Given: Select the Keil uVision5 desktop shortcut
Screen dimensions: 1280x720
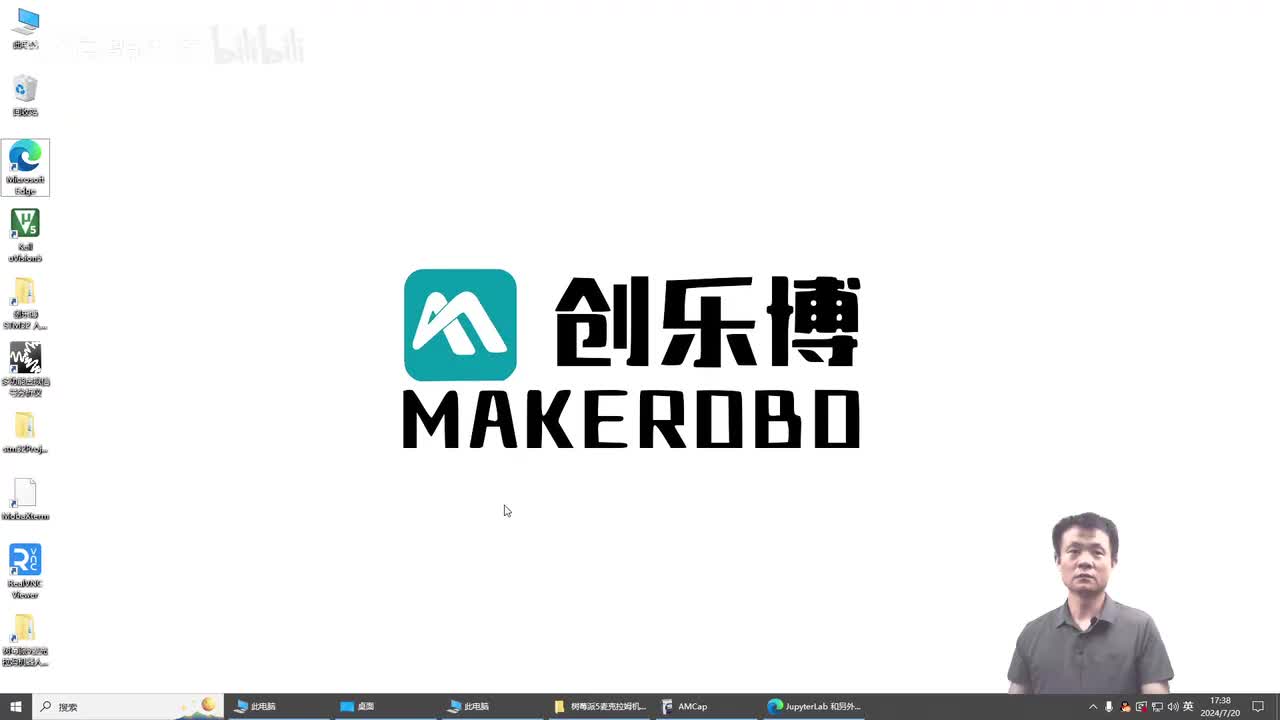Looking at the screenshot, I should coord(25,235).
